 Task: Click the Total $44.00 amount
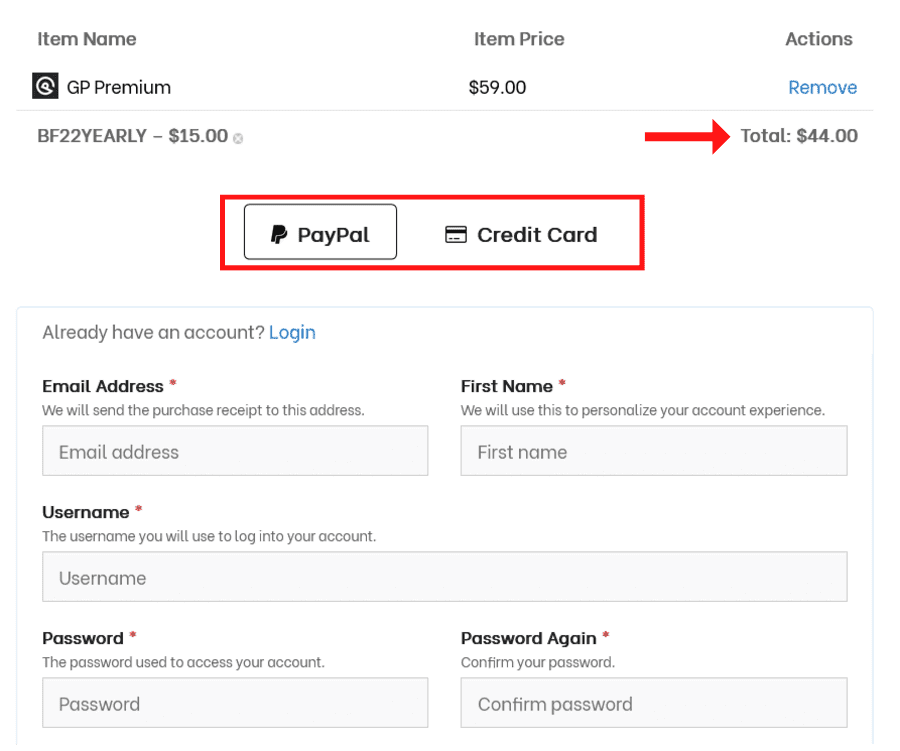(799, 136)
